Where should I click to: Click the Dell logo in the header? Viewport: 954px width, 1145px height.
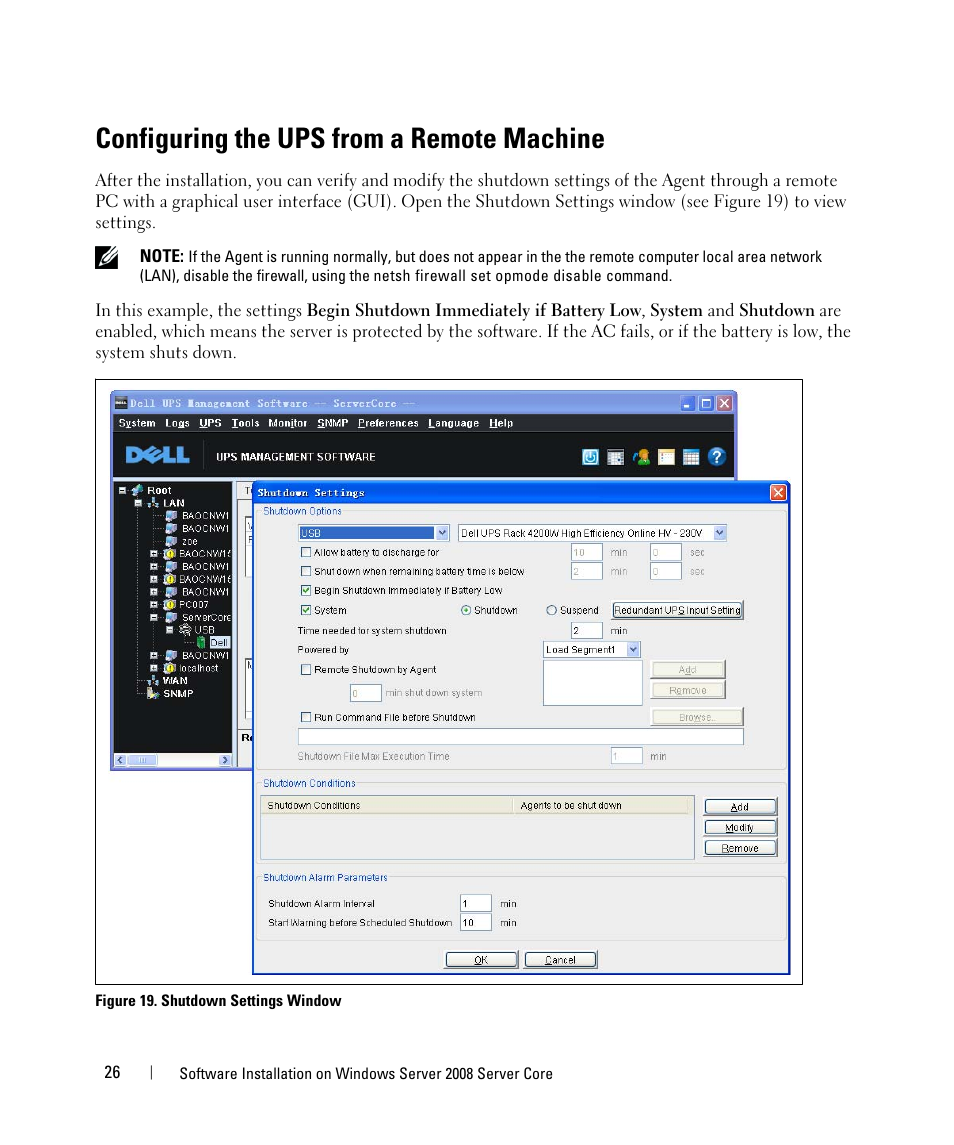[158, 456]
